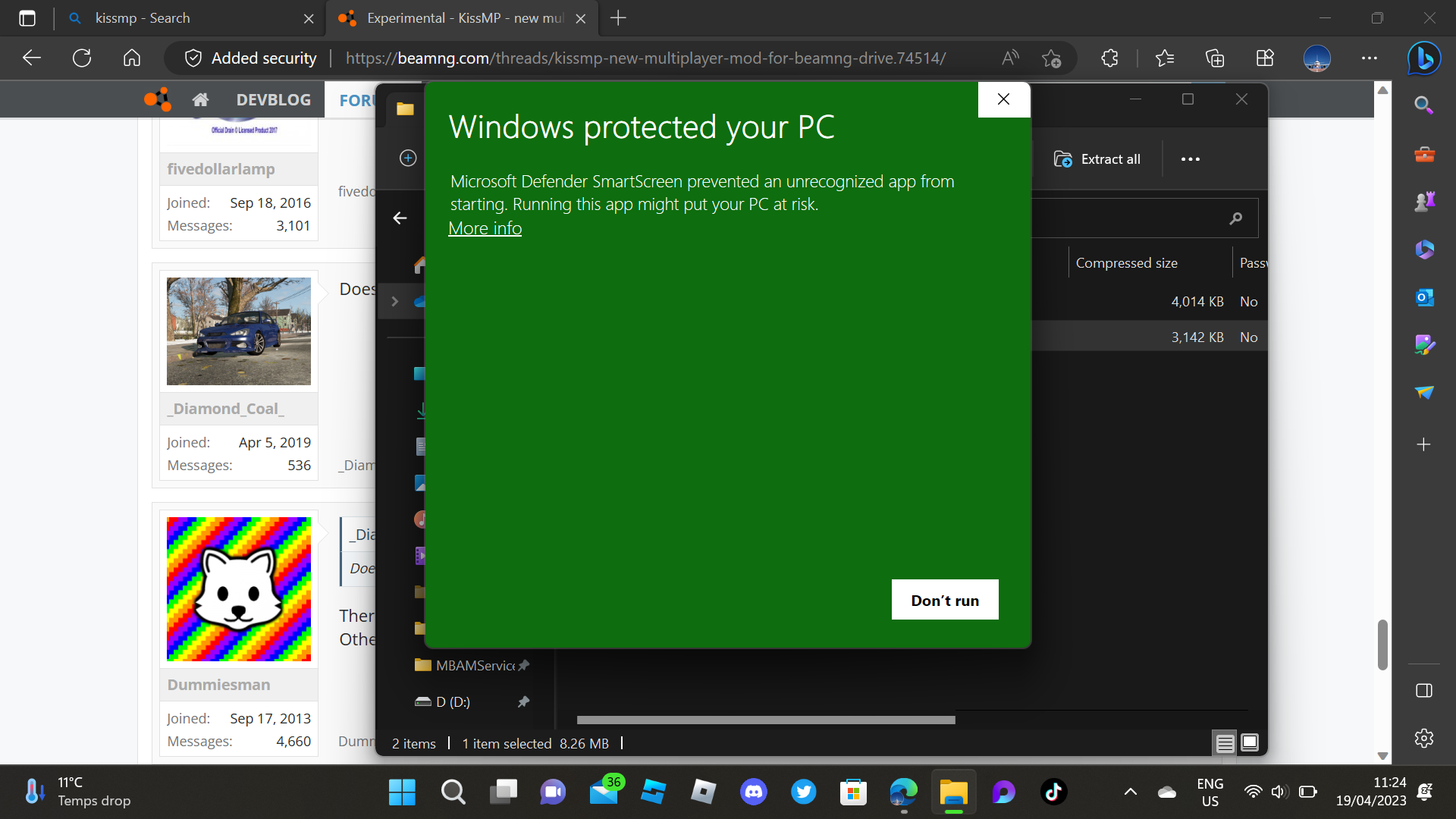Refresh the browser page
This screenshot has width=1456, height=819.
click(82, 58)
